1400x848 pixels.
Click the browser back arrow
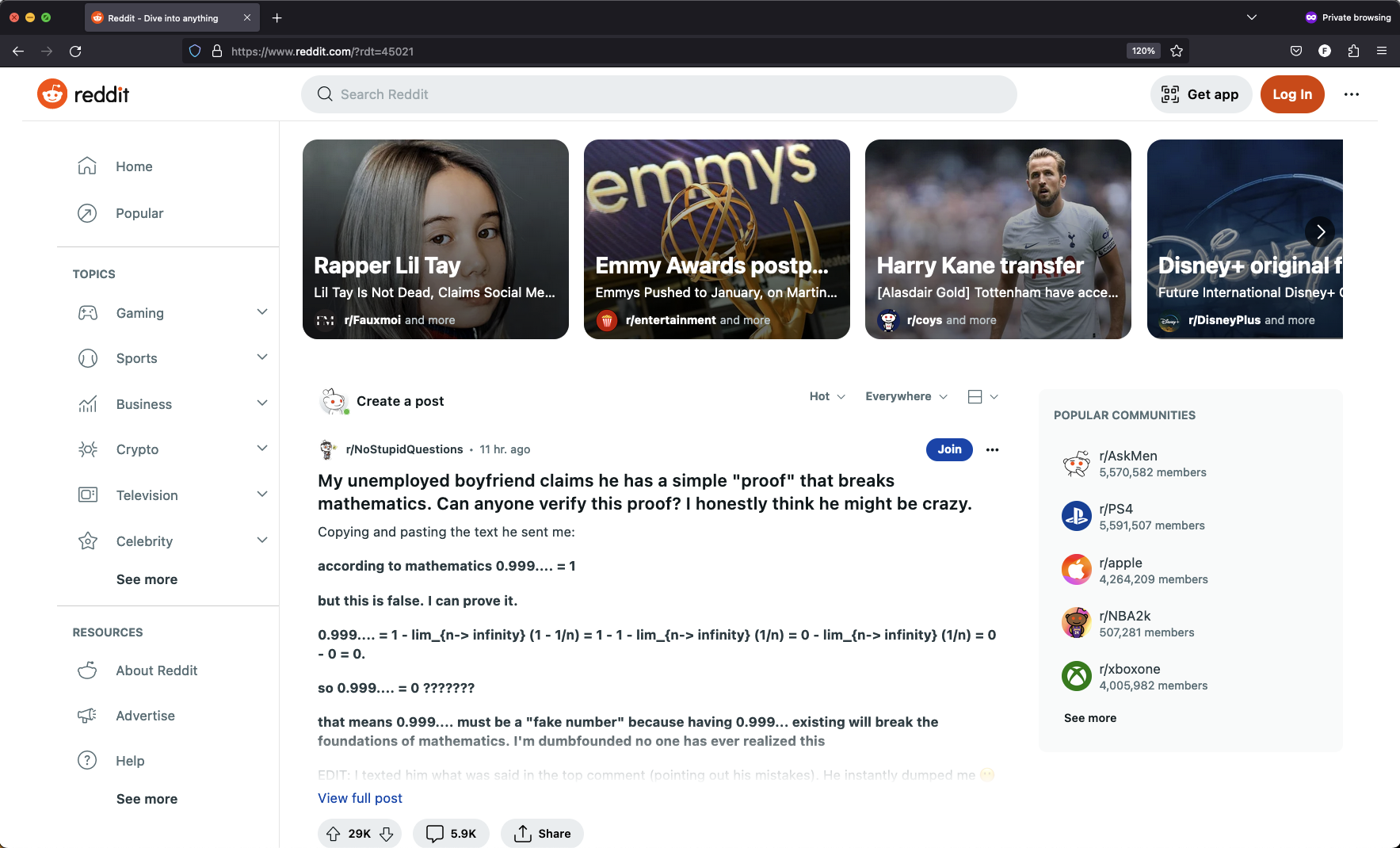18,52
